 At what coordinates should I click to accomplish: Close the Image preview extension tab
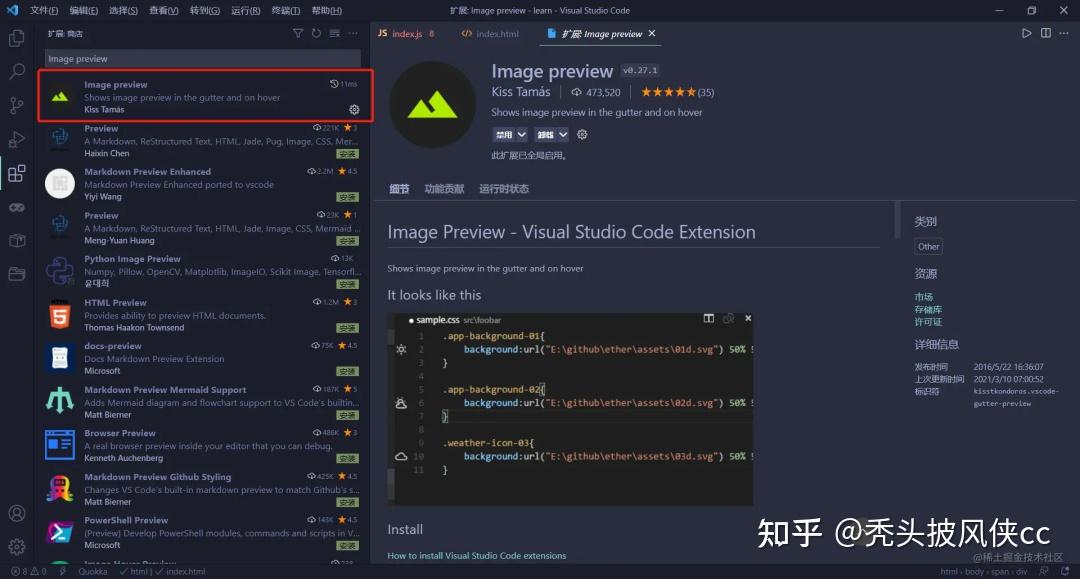click(652, 33)
